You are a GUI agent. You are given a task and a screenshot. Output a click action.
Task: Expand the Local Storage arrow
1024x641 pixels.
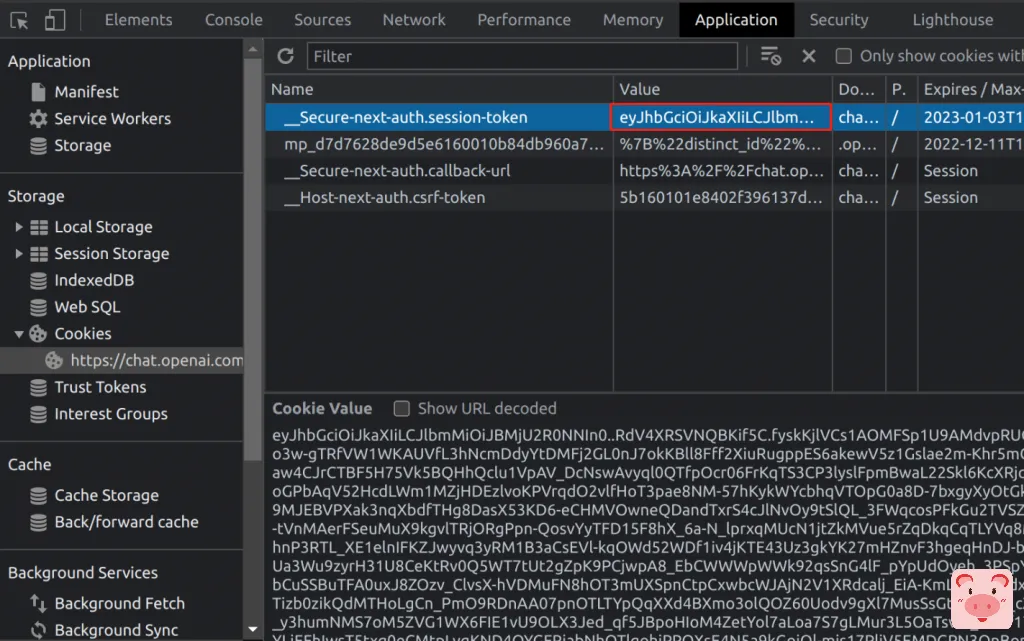(19, 227)
